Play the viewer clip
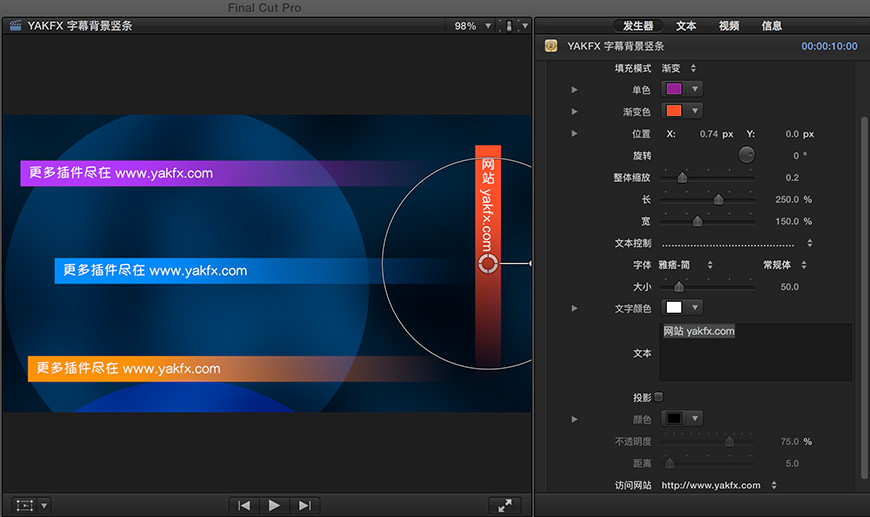Viewport: 870px width, 517px height. coord(274,505)
